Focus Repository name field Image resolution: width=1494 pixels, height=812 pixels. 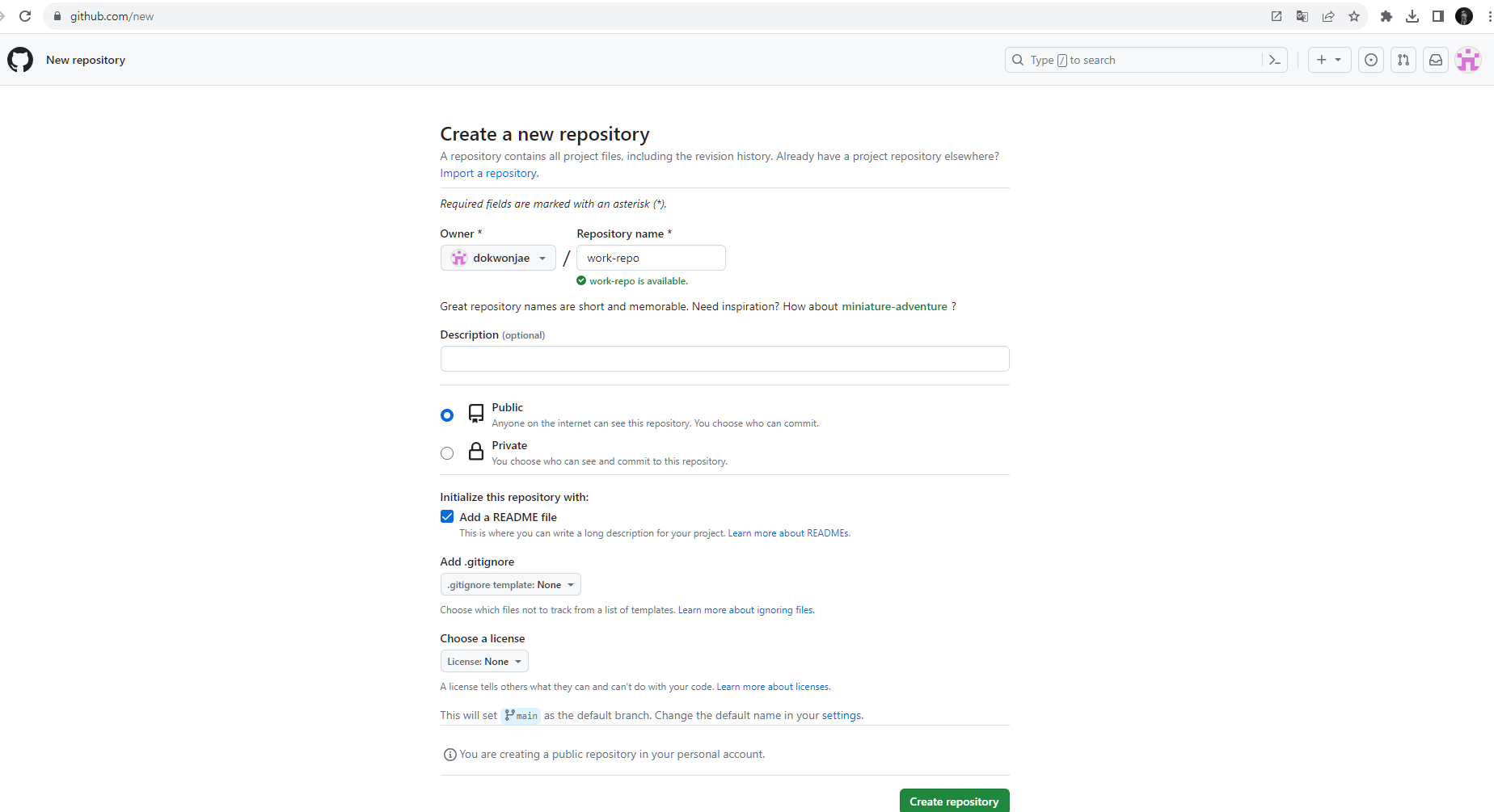pyautogui.click(x=651, y=258)
